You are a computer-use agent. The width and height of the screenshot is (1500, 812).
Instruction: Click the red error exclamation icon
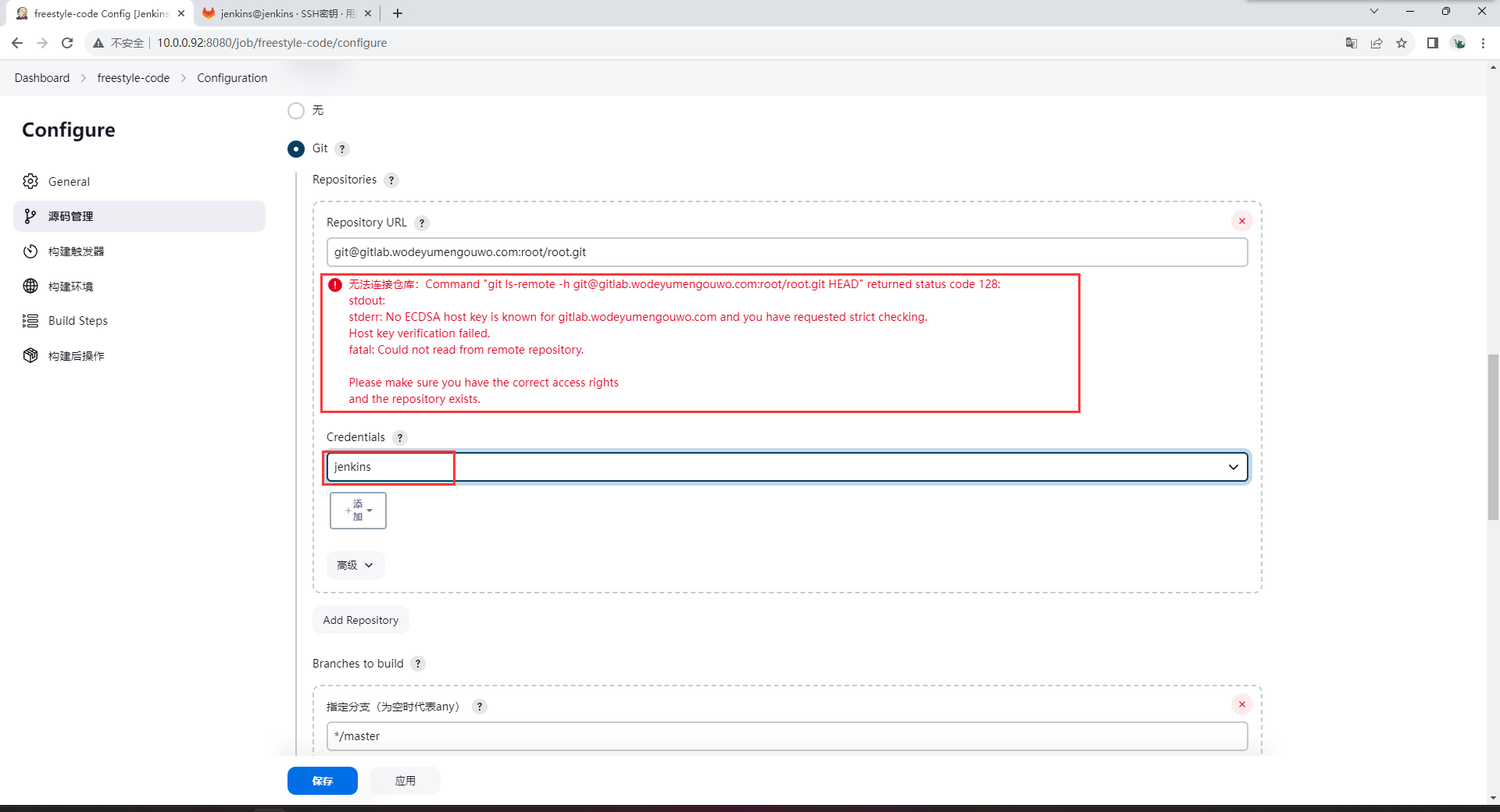point(335,285)
